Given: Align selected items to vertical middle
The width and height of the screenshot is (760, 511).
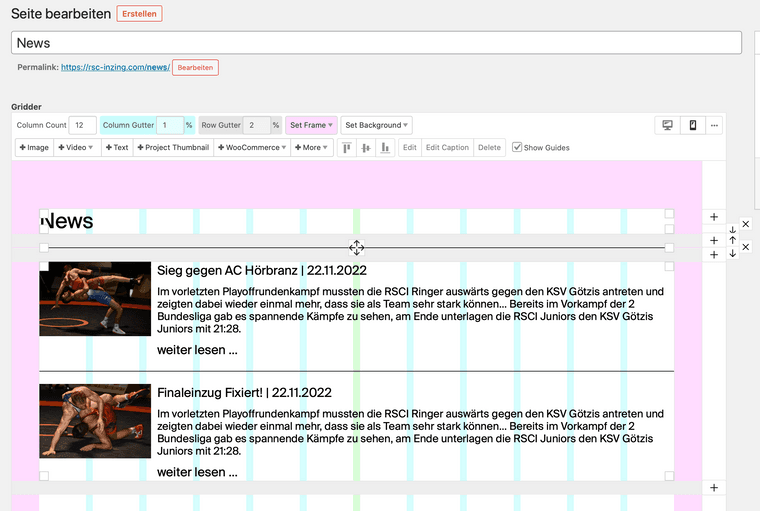Looking at the screenshot, I should 366,147.
